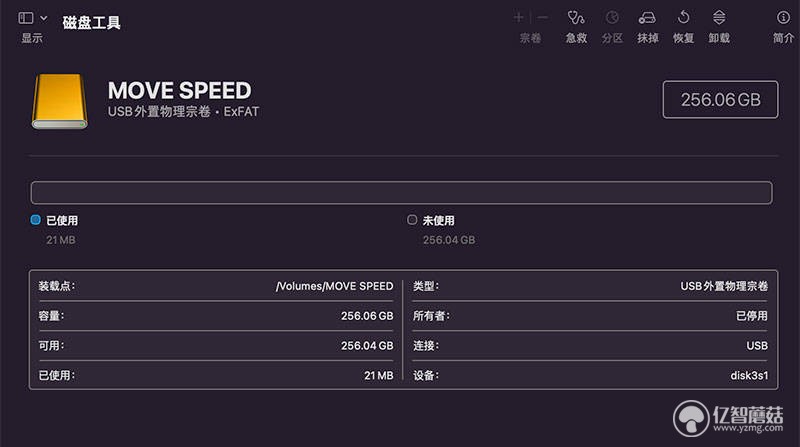Click the Erase (抹掉) drive icon
Viewport: 800px width, 447px height.
click(x=647, y=18)
